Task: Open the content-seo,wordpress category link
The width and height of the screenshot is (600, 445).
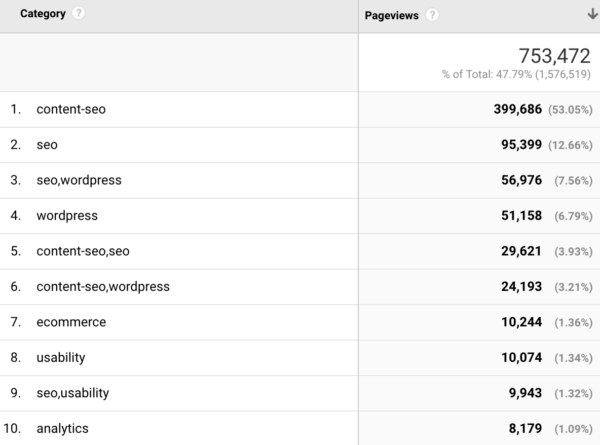Action: click(x=102, y=286)
